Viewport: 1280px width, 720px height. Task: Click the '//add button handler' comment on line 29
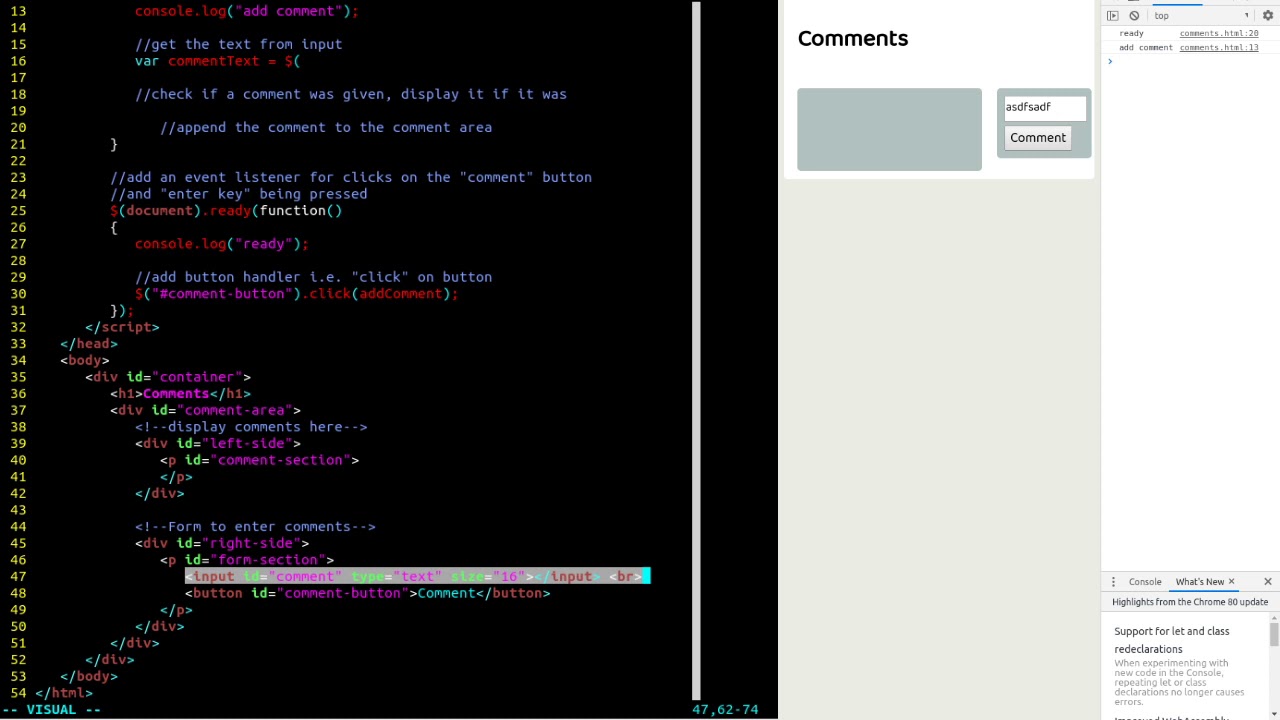pos(313,277)
